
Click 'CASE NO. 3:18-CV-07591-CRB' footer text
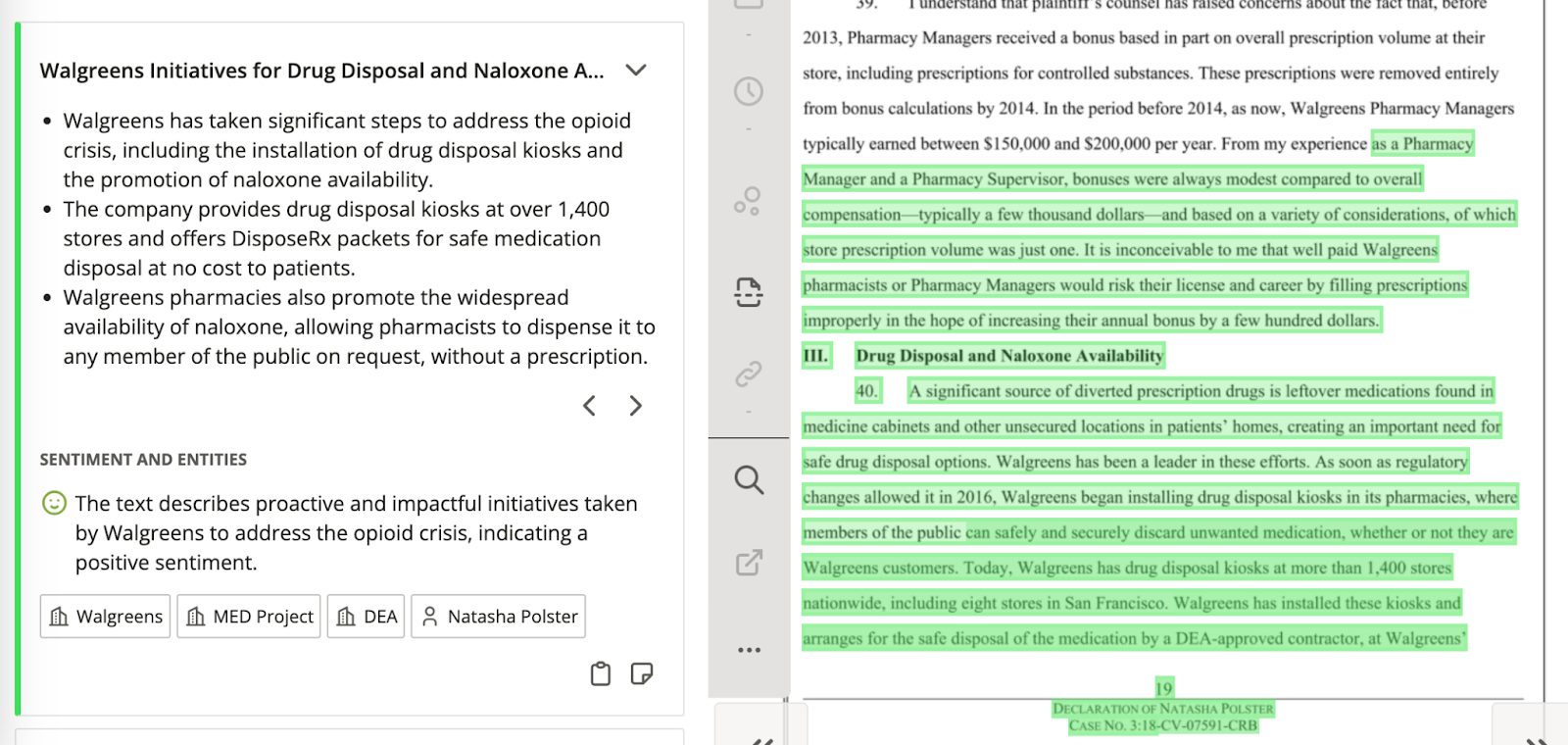(1163, 726)
